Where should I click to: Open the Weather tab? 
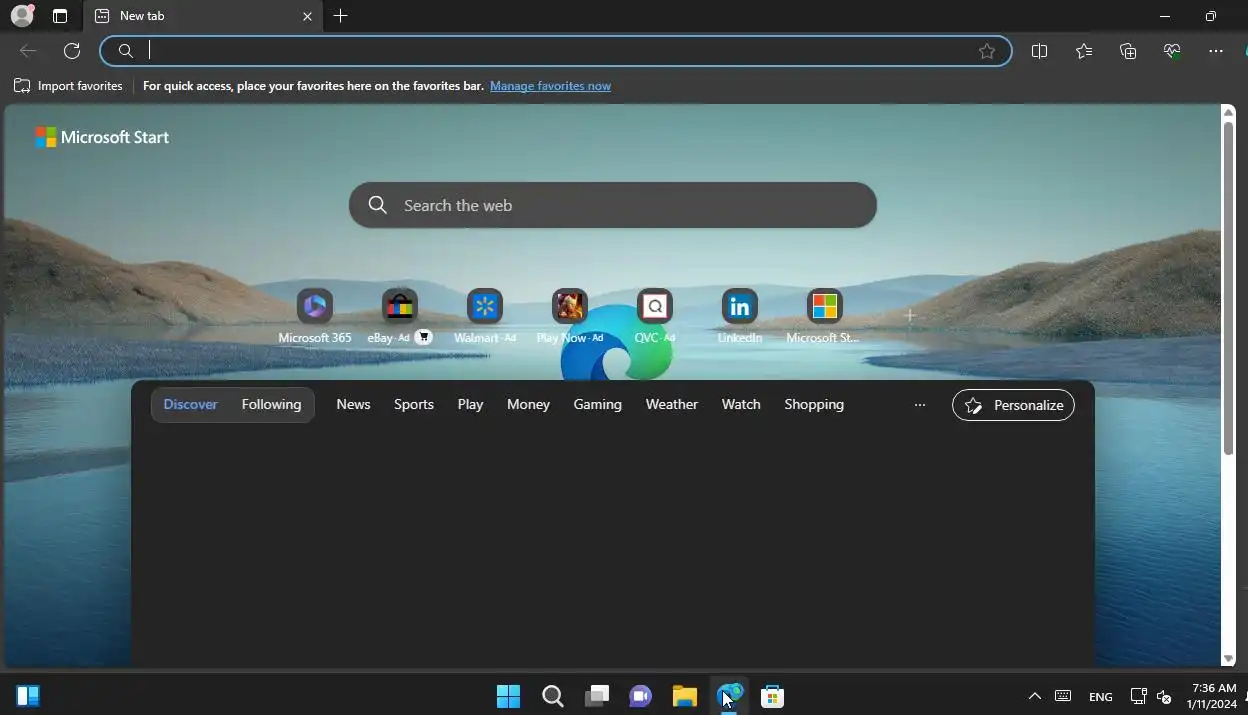pyautogui.click(x=672, y=404)
